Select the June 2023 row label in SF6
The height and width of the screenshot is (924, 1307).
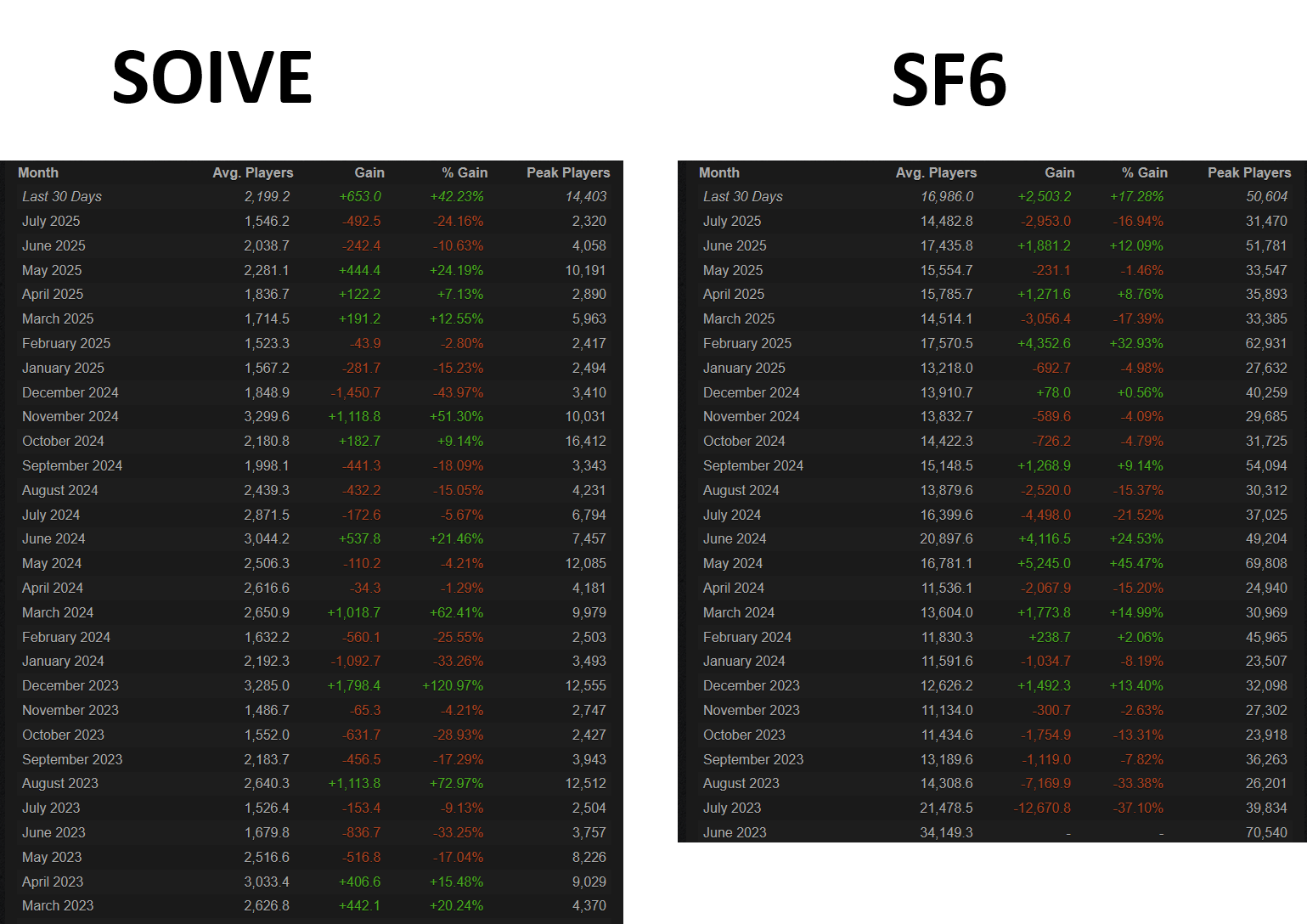click(x=735, y=832)
